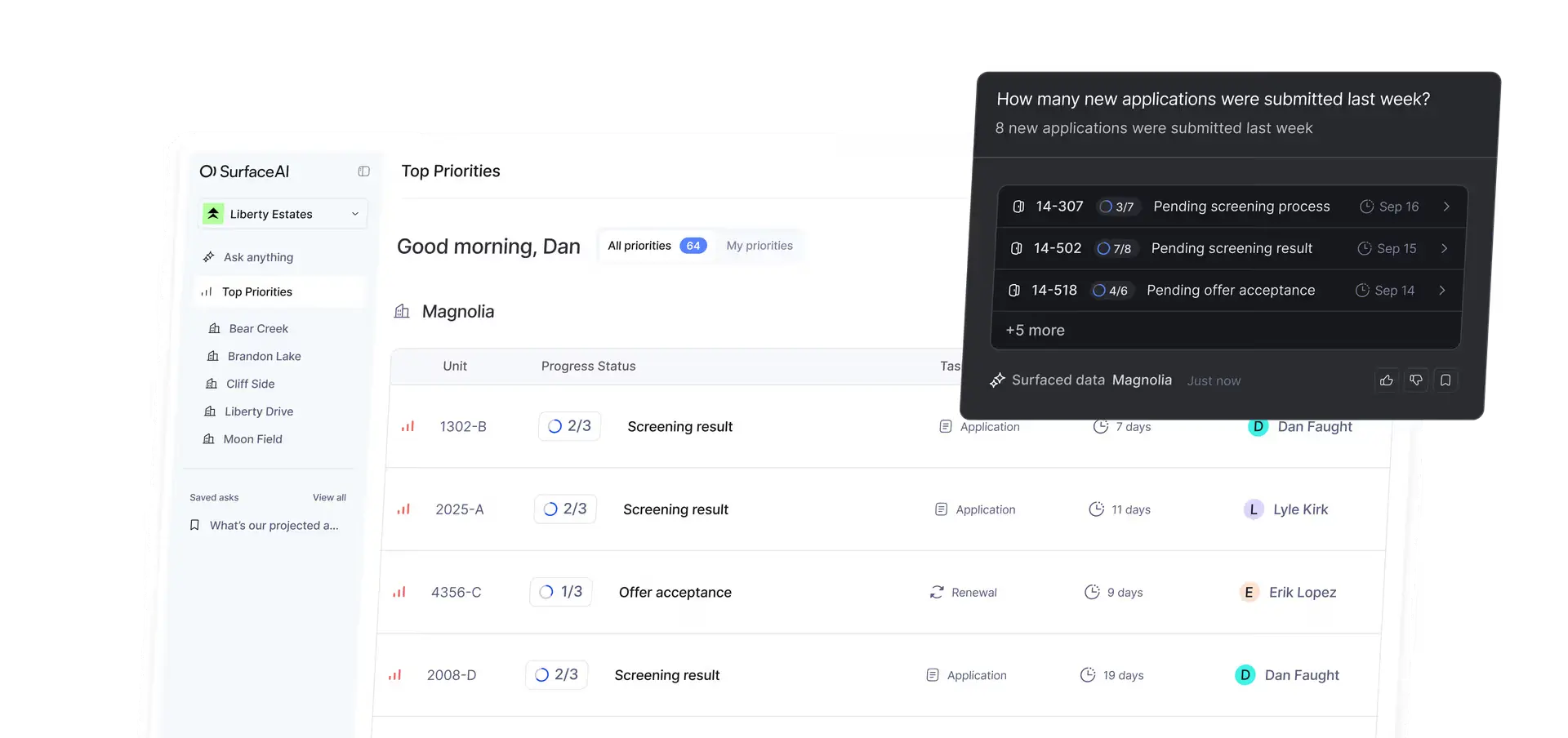This screenshot has height=738, width=1568.
Task: Show the +5 more applications
Action: [1035, 331]
